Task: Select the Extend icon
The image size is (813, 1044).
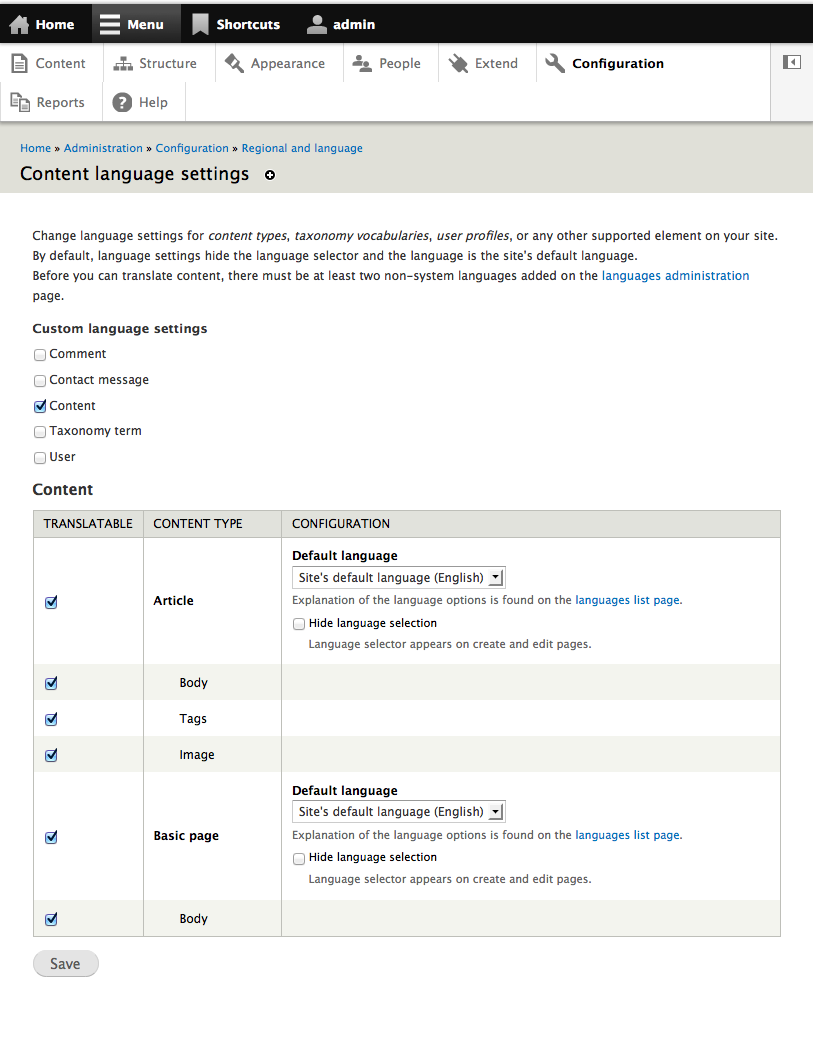Action: click(x=458, y=62)
